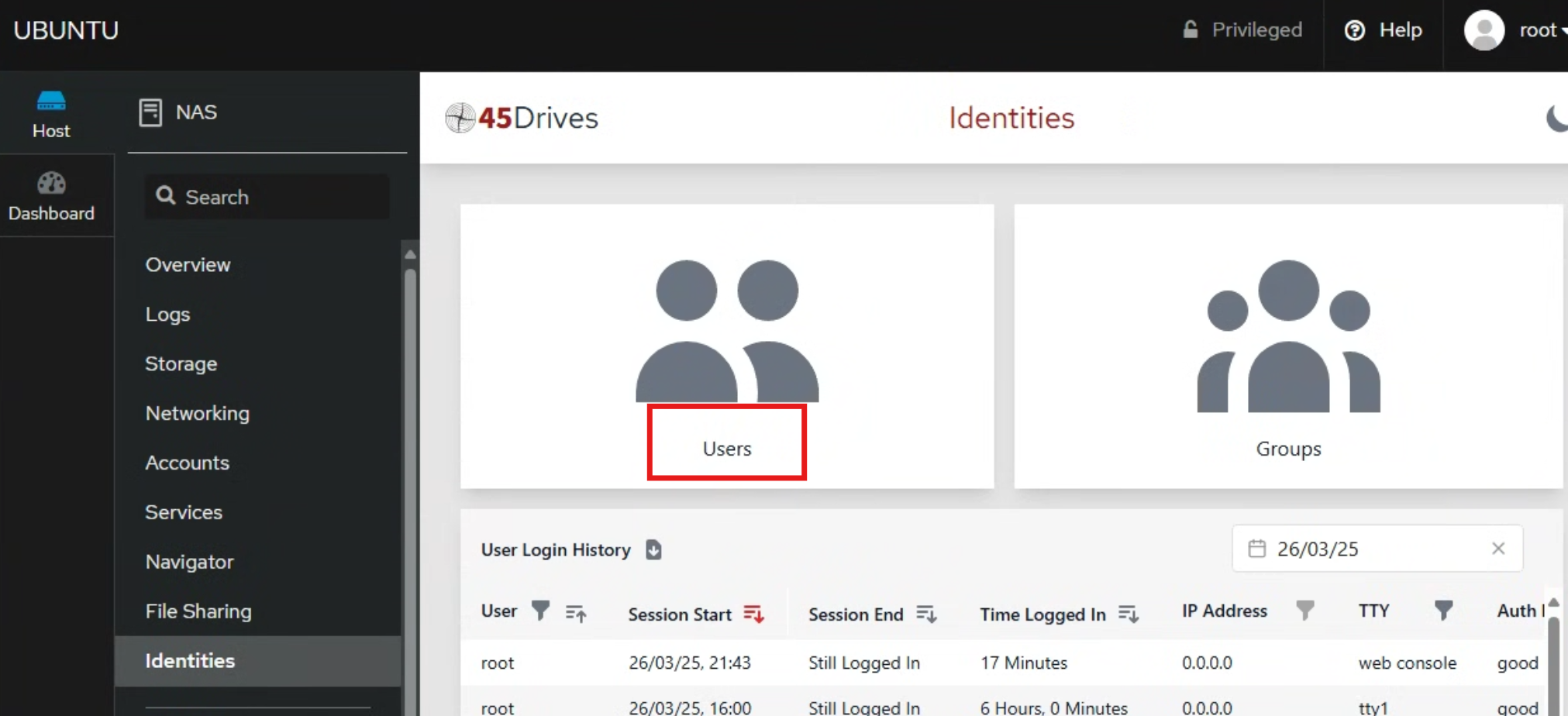1568x716 pixels.
Task: Click the 'tty1' TTY cell
Action: click(1373, 707)
